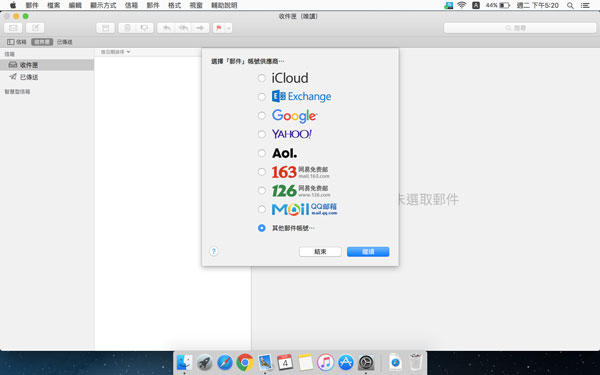Viewport: 600px width, 375px height.
Task: Click the Get Mail envelope toolbar icon
Action: pos(13,28)
